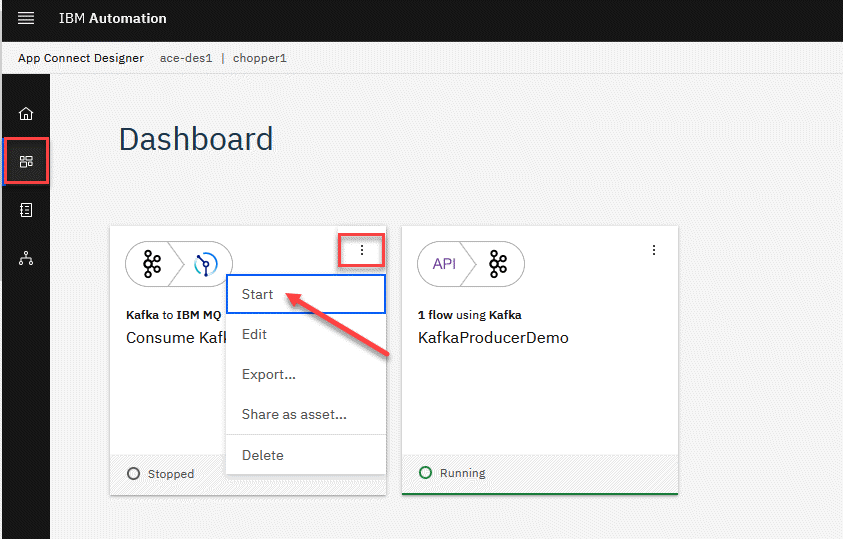Image resolution: width=843 pixels, height=539 pixels.
Task: Open Dashboard from sidebar icon
Action: point(26,161)
